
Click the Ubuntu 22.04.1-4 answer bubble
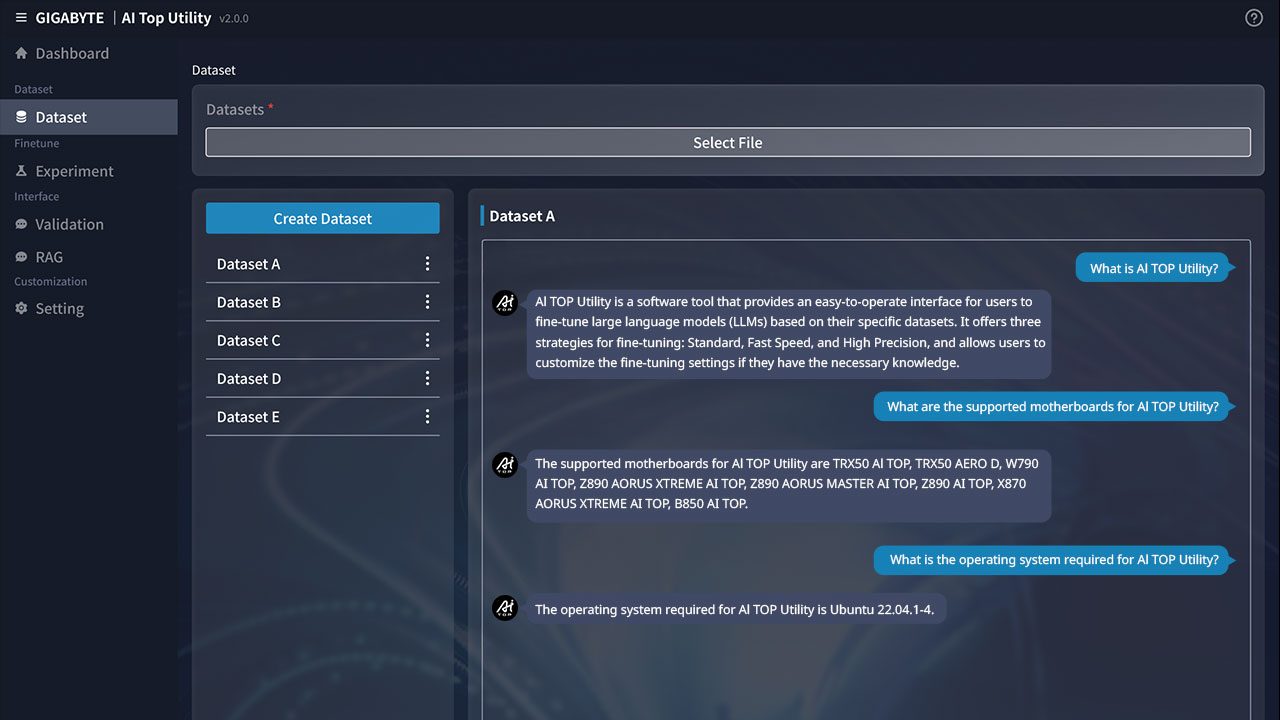click(x=736, y=609)
